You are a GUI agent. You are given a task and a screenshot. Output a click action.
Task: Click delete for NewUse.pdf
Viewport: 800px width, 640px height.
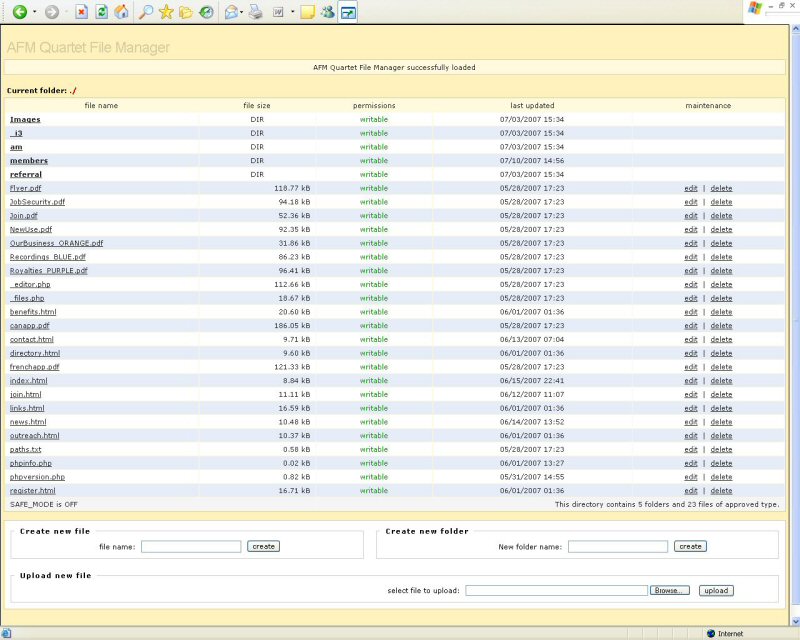pyautogui.click(x=721, y=230)
